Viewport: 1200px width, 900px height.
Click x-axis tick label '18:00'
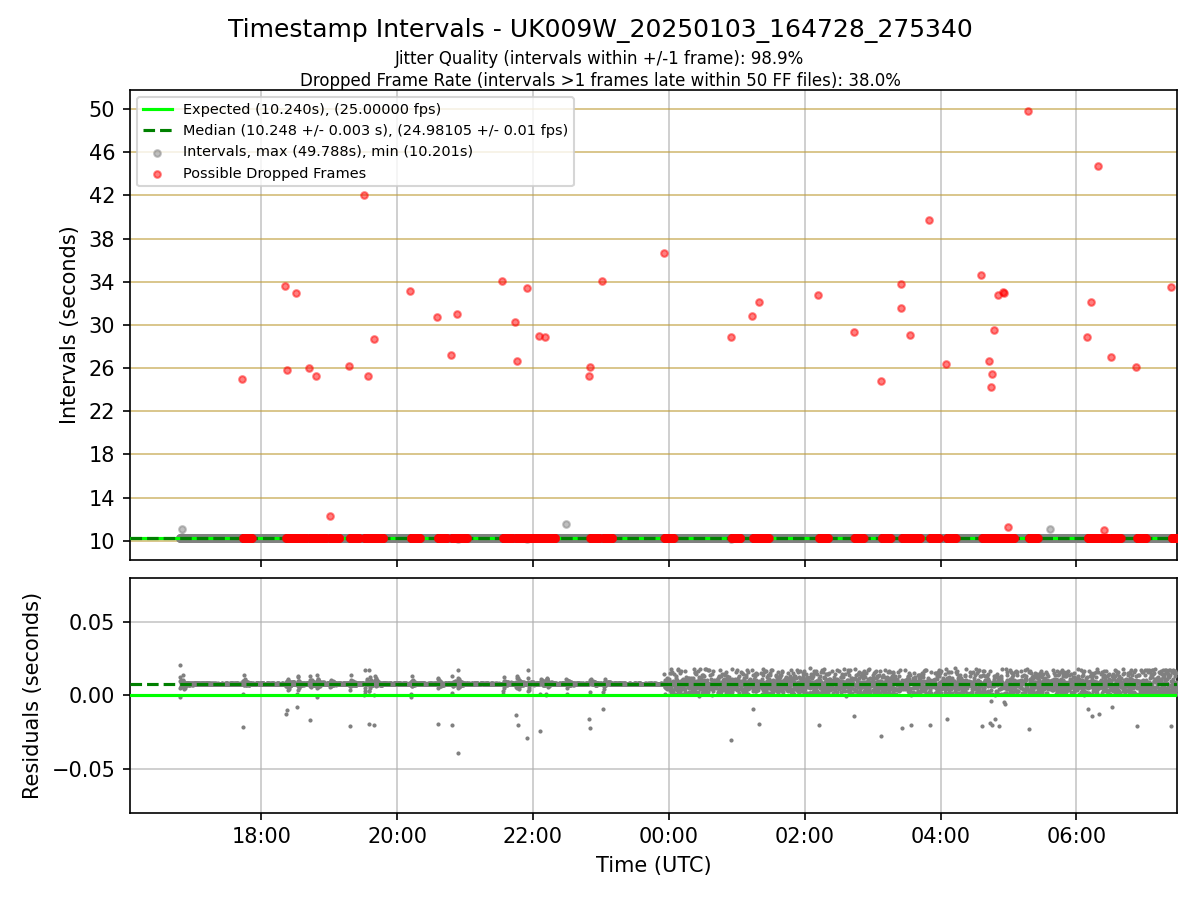tap(261, 835)
